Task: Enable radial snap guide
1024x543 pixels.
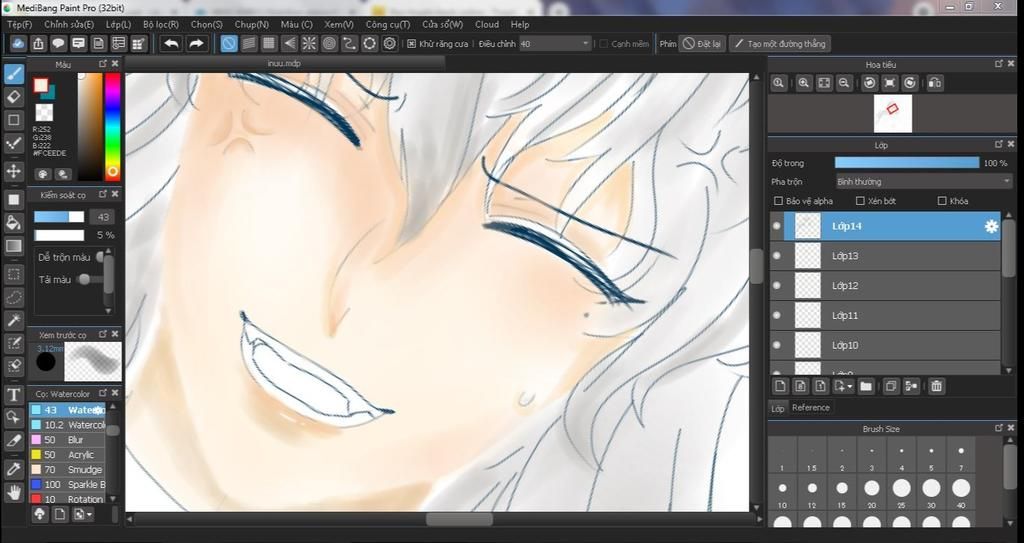Action: tap(310, 44)
